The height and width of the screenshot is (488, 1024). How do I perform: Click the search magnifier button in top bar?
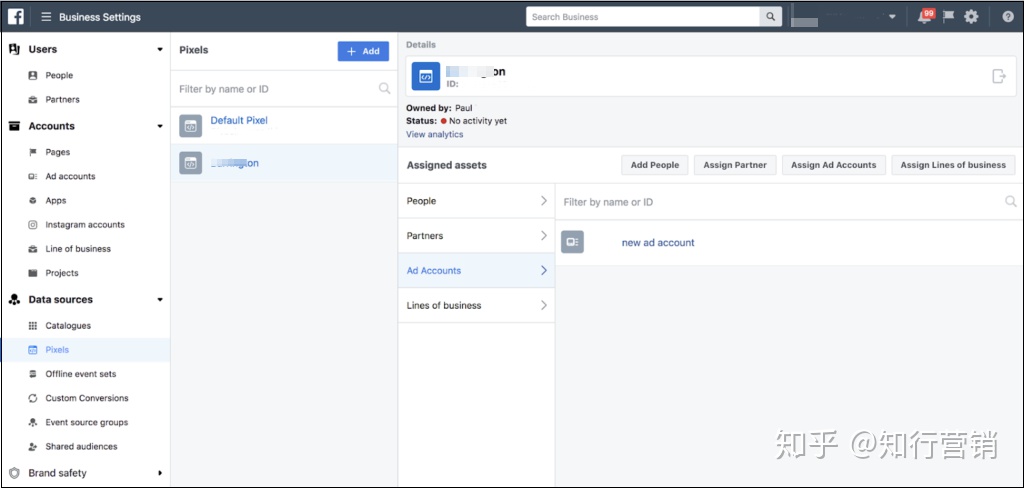tap(771, 17)
